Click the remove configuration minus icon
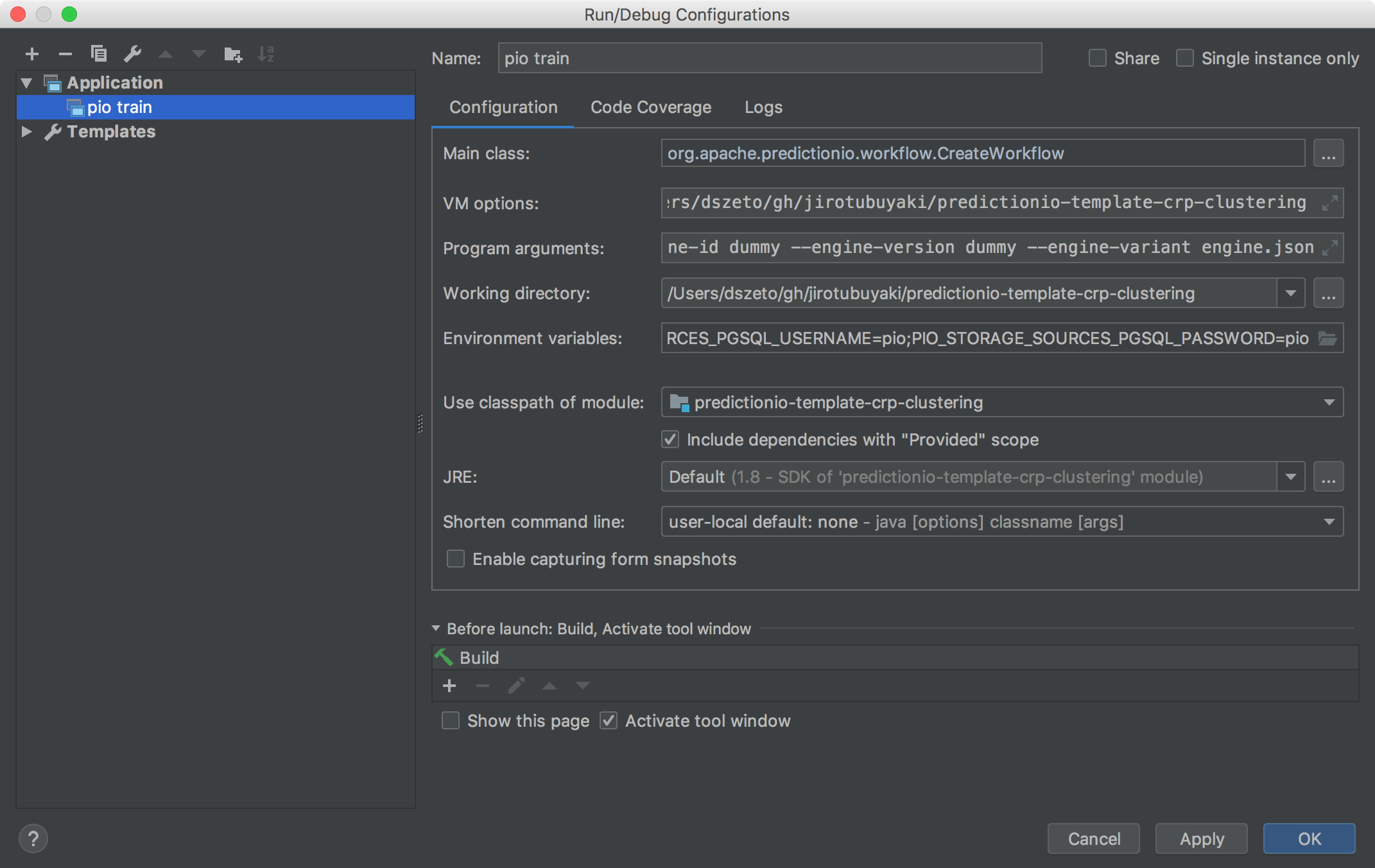The height and width of the screenshot is (868, 1375). 65,55
